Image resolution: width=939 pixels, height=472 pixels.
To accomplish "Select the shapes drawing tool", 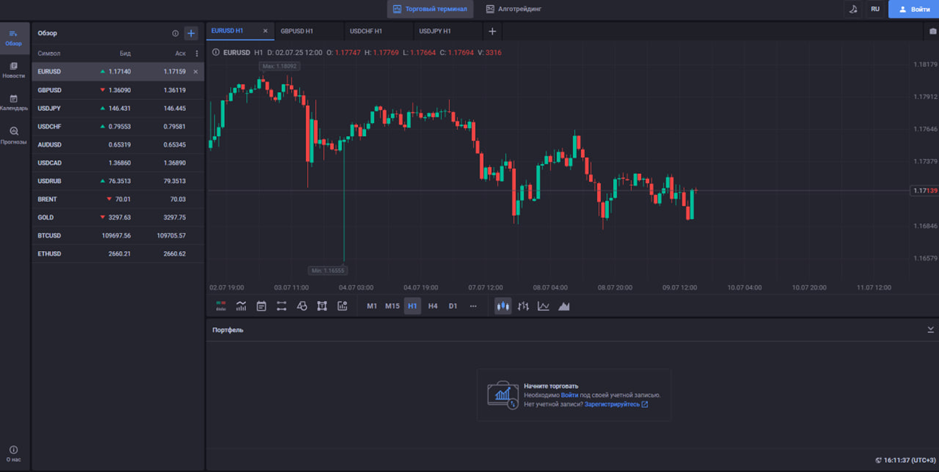I will tap(302, 306).
